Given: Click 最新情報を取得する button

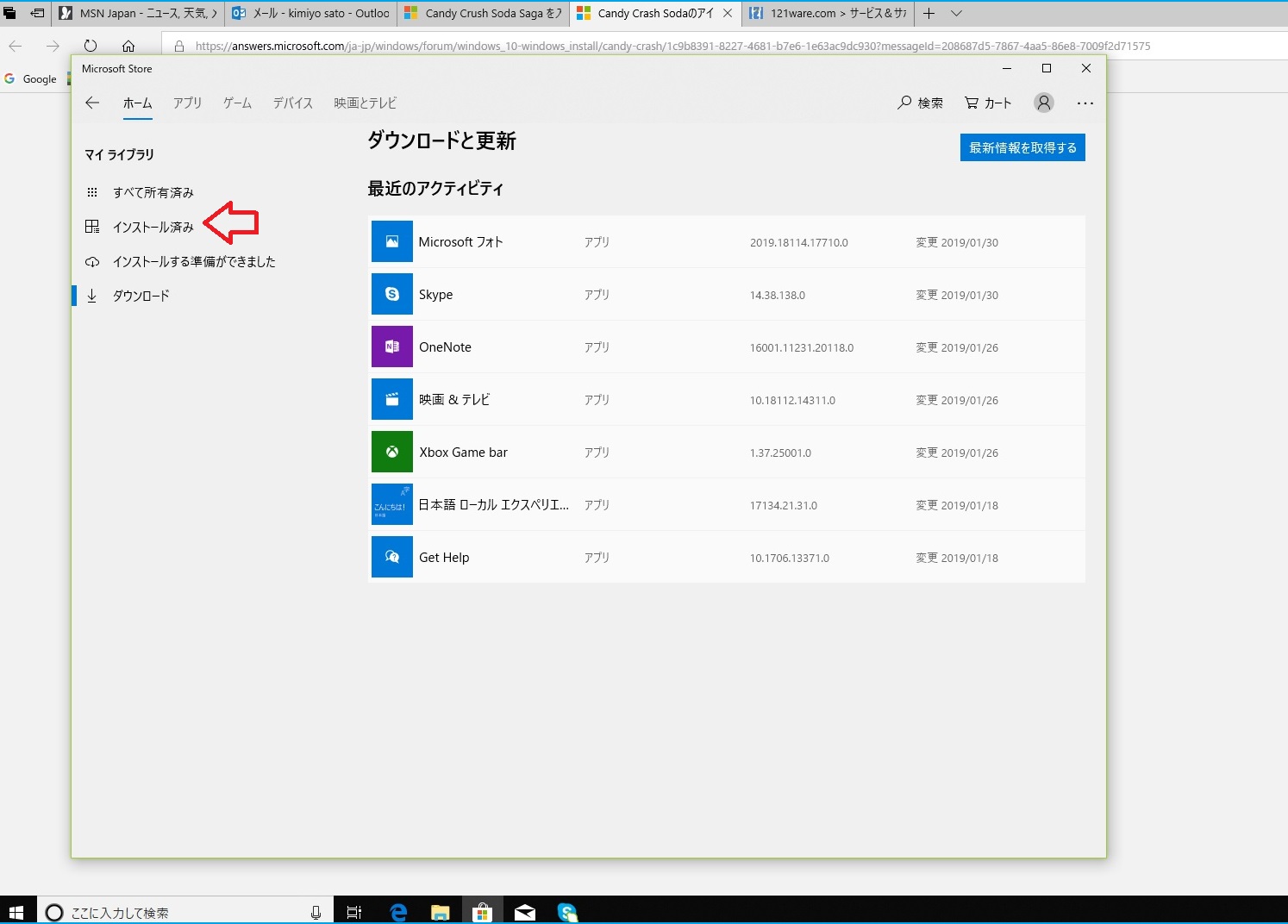Looking at the screenshot, I should pyautogui.click(x=1022, y=147).
